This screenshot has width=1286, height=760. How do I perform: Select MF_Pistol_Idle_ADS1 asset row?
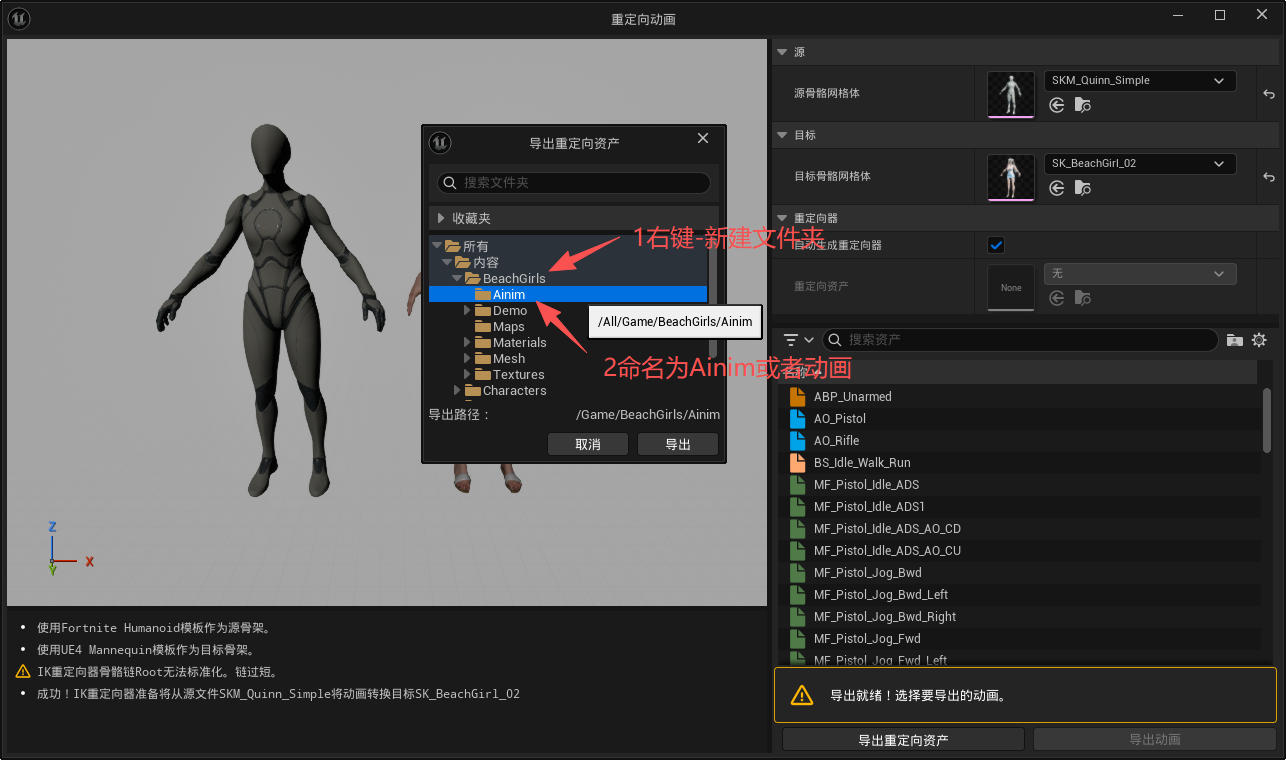tap(1020, 507)
